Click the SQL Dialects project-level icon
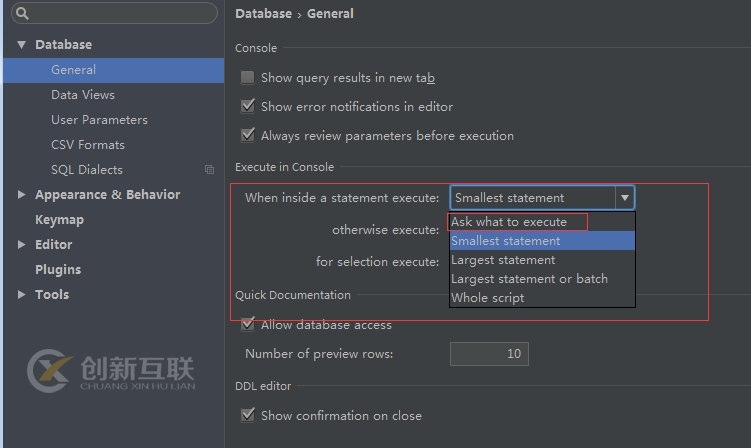 209,170
